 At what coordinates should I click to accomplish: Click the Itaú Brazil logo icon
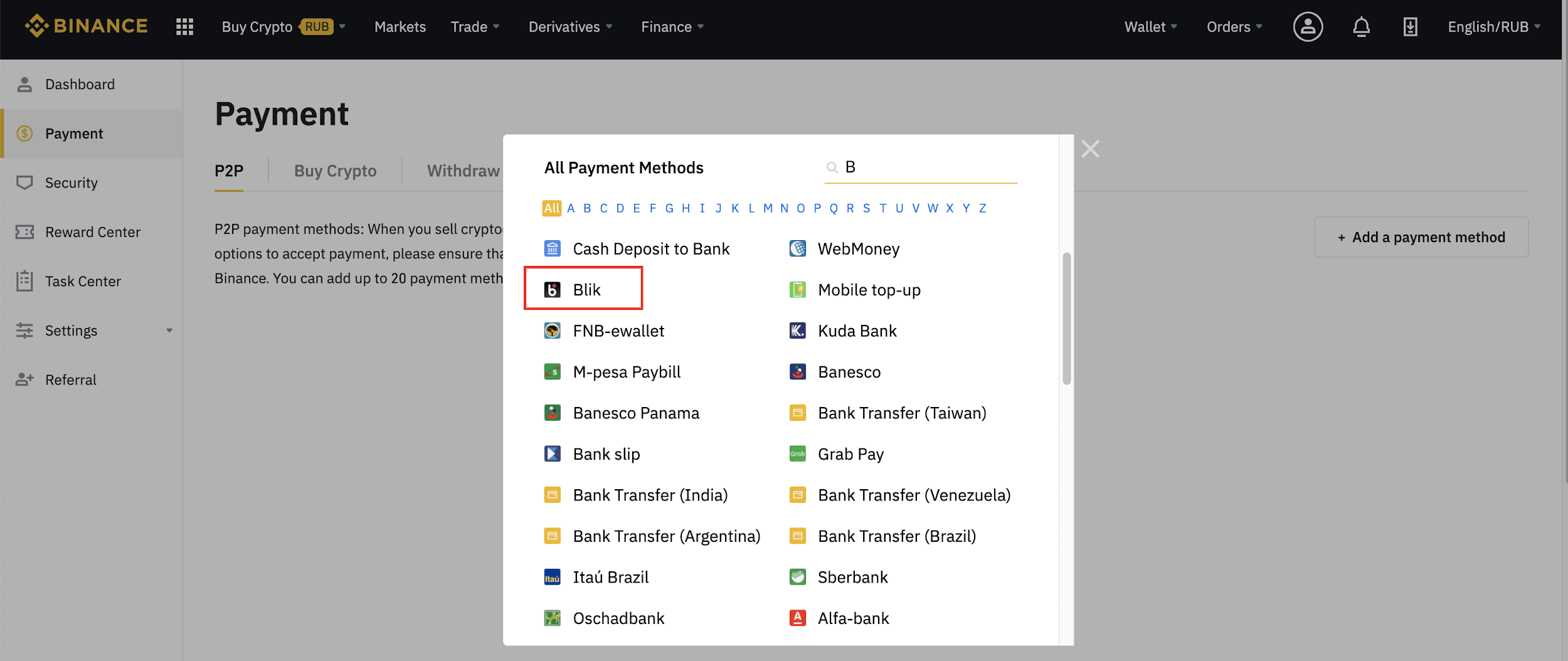(x=552, y=577)
